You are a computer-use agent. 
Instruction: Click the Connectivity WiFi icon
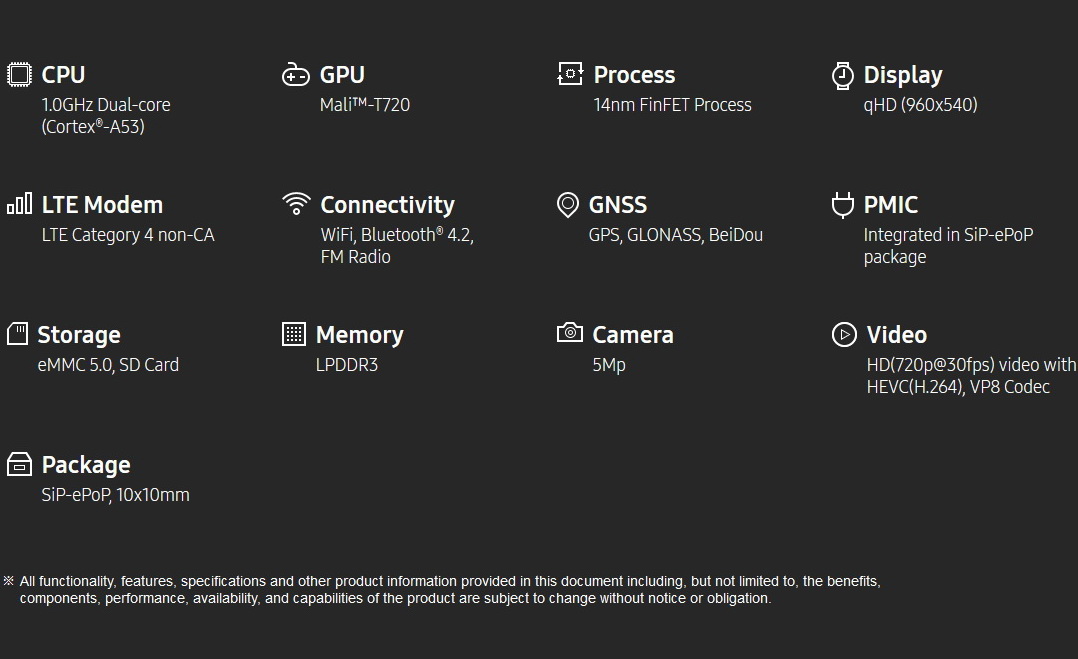(x=296, y=204)
